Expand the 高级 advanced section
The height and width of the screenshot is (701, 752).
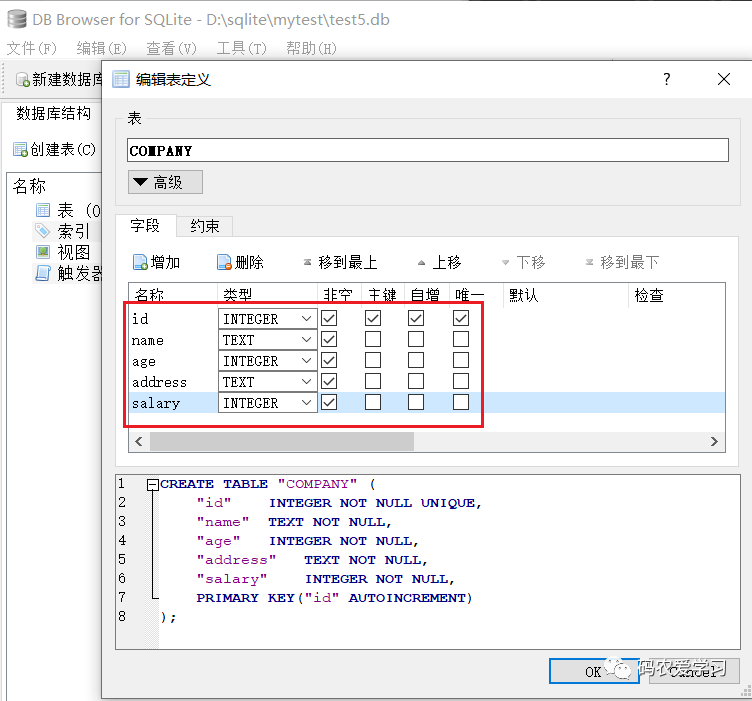(x=165, y=182)
